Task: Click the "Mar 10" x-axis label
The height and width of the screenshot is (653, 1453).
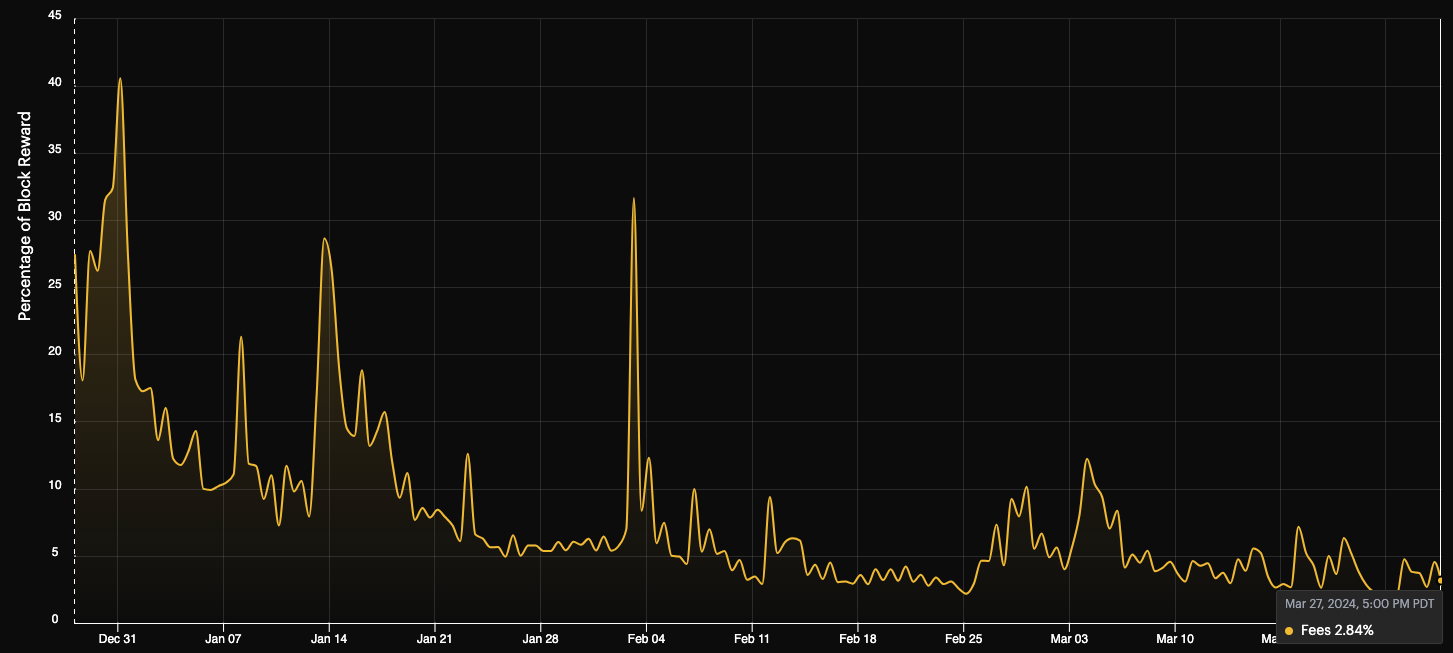Action: click(x=1175, y=638)
